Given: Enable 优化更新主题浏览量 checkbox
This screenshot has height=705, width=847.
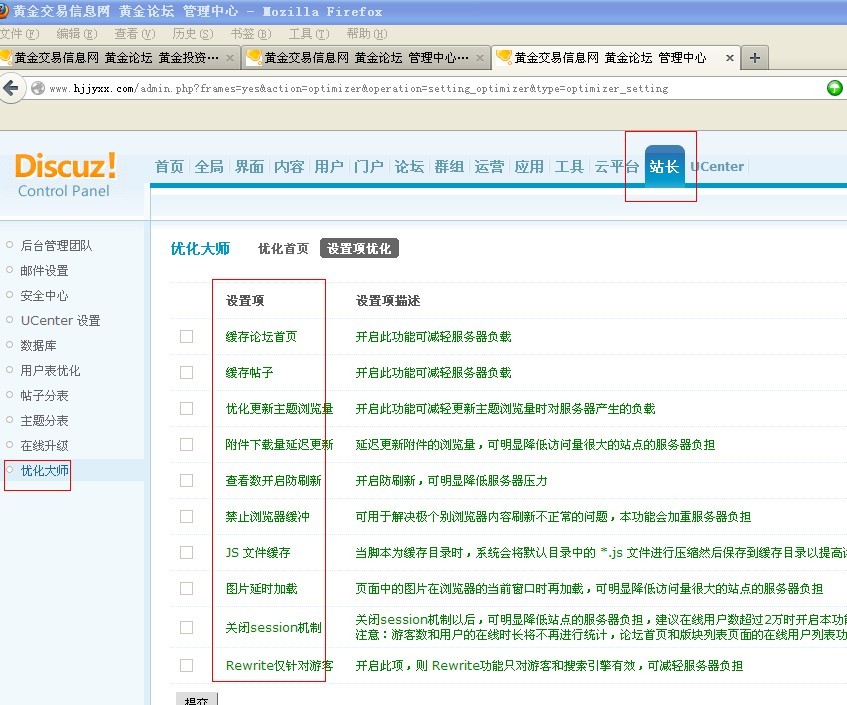Looking at the screenshot, I should (186, 408).
